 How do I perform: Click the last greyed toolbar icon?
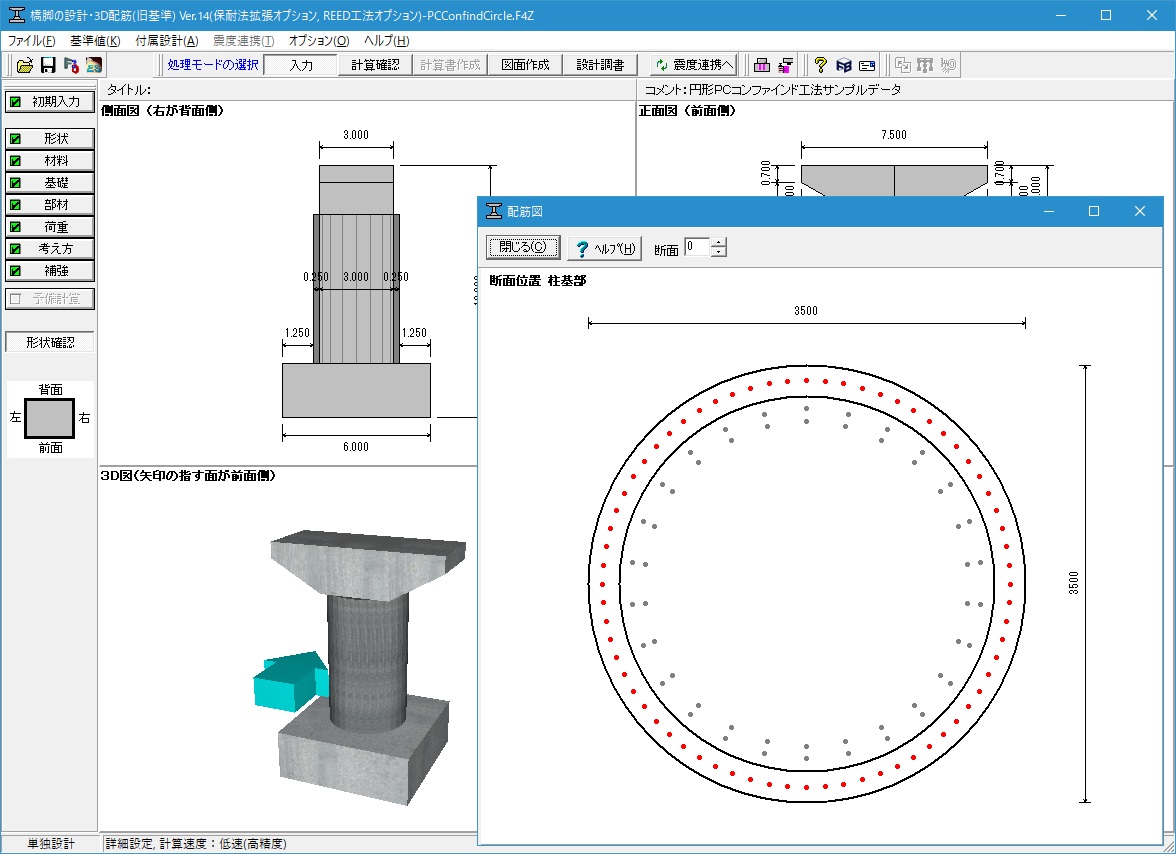[948, 65]
